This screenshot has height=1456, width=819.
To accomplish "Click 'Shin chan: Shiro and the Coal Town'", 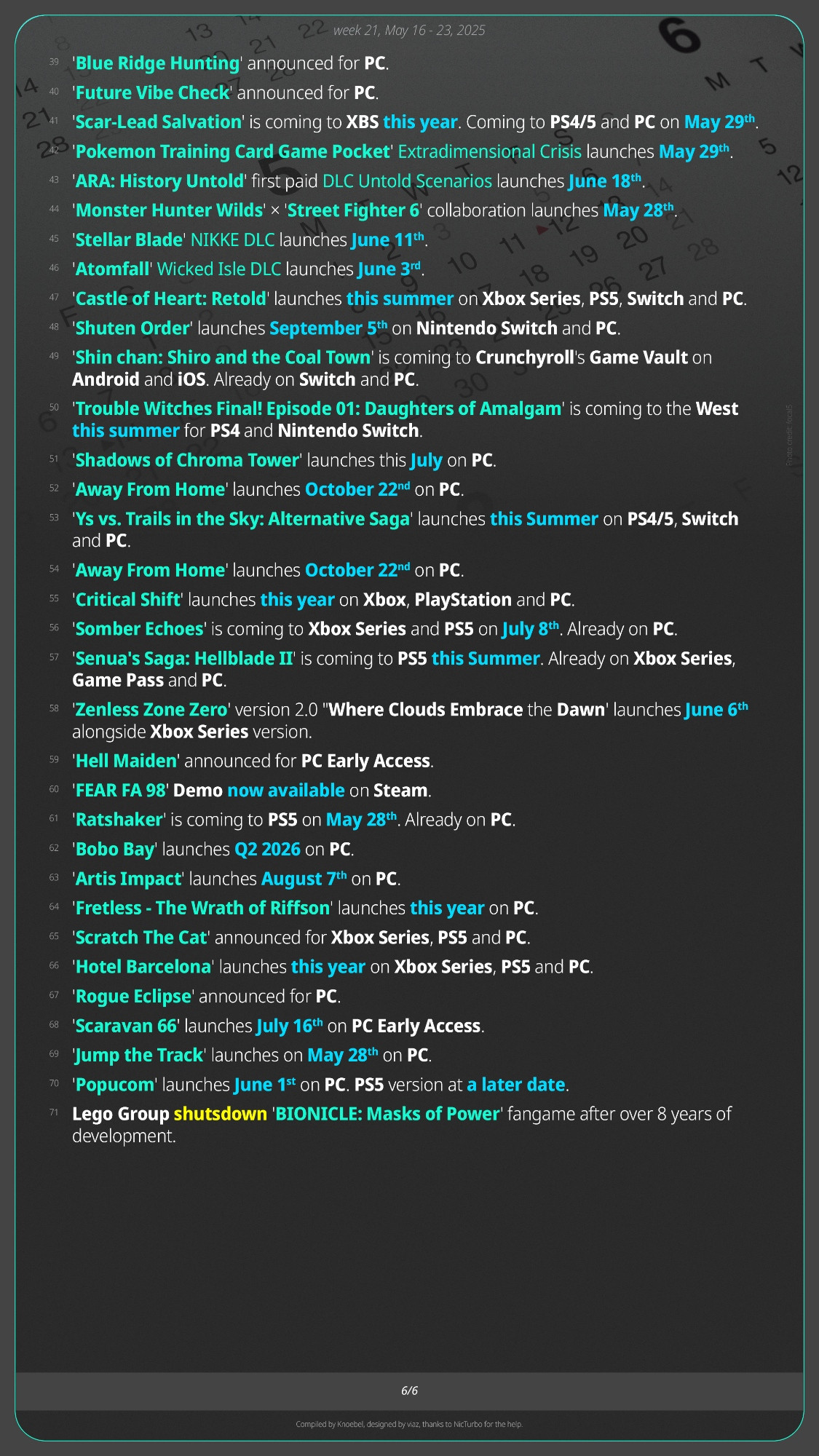I will tap(223, 357).
